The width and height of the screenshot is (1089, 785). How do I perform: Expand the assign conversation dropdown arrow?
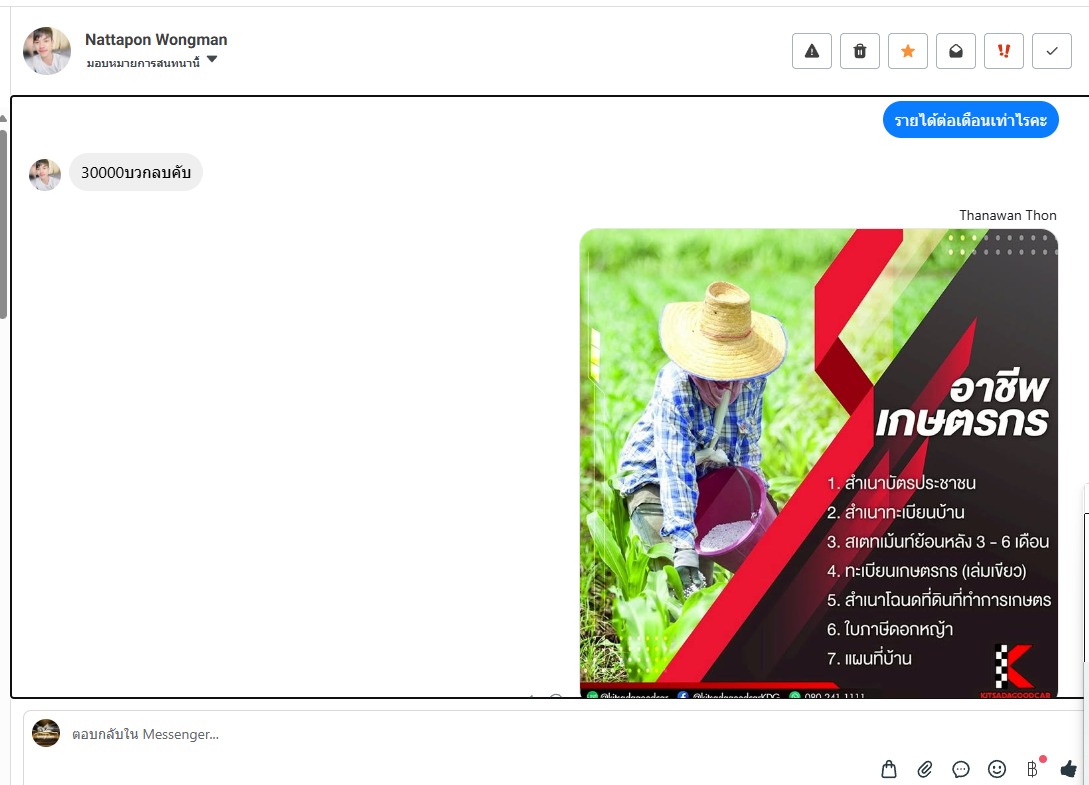tap(212, 60)
